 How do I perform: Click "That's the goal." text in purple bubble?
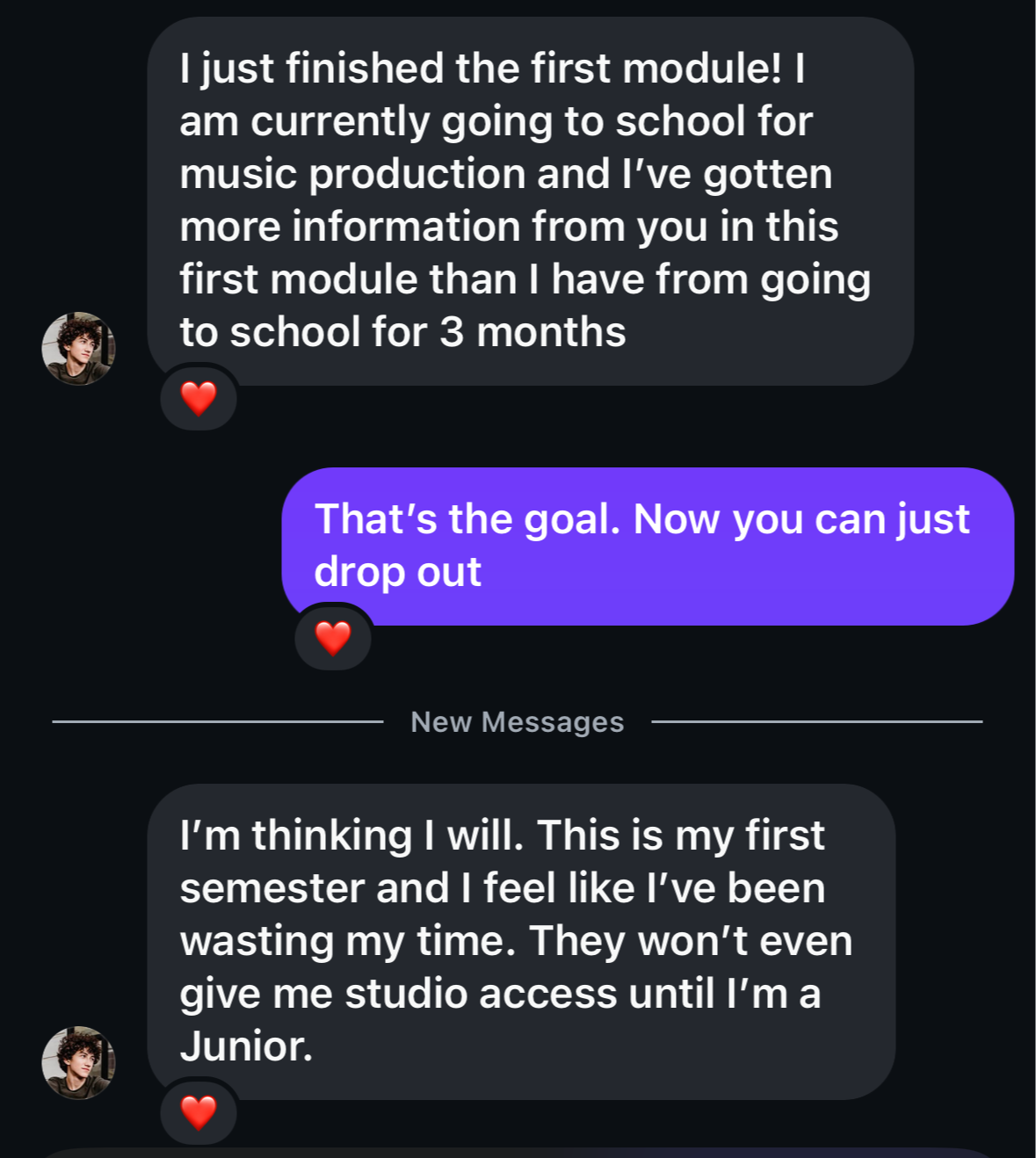point(467,519)
